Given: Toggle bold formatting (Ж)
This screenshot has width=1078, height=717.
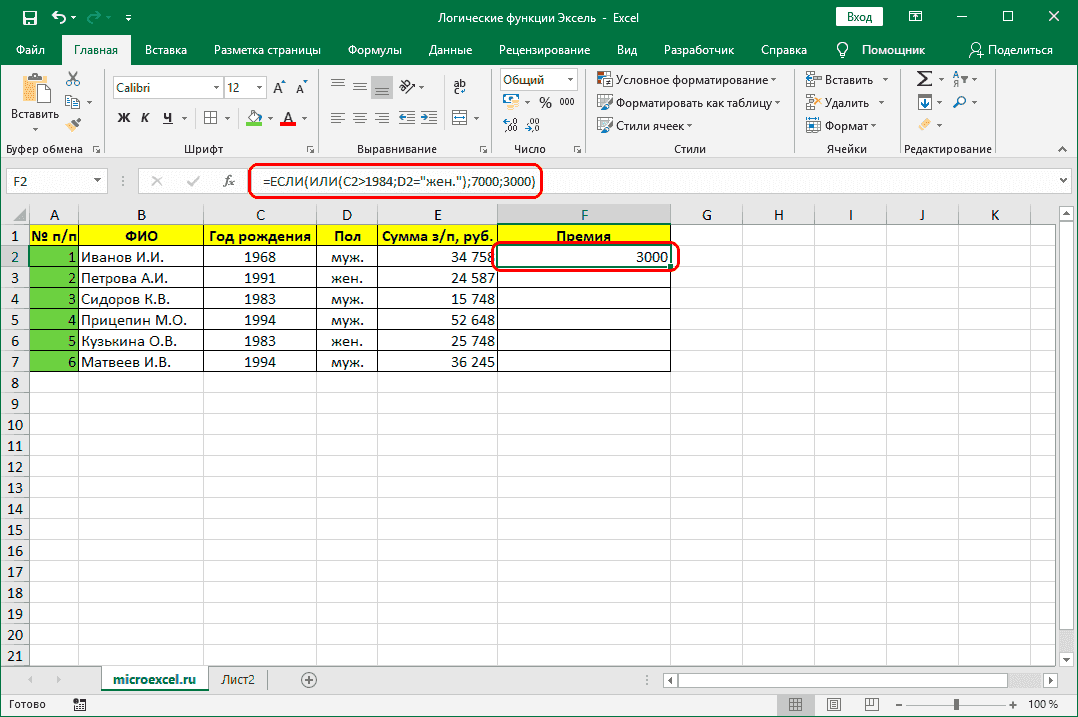Looking at the screenshot, I should [x=124, y=118].
